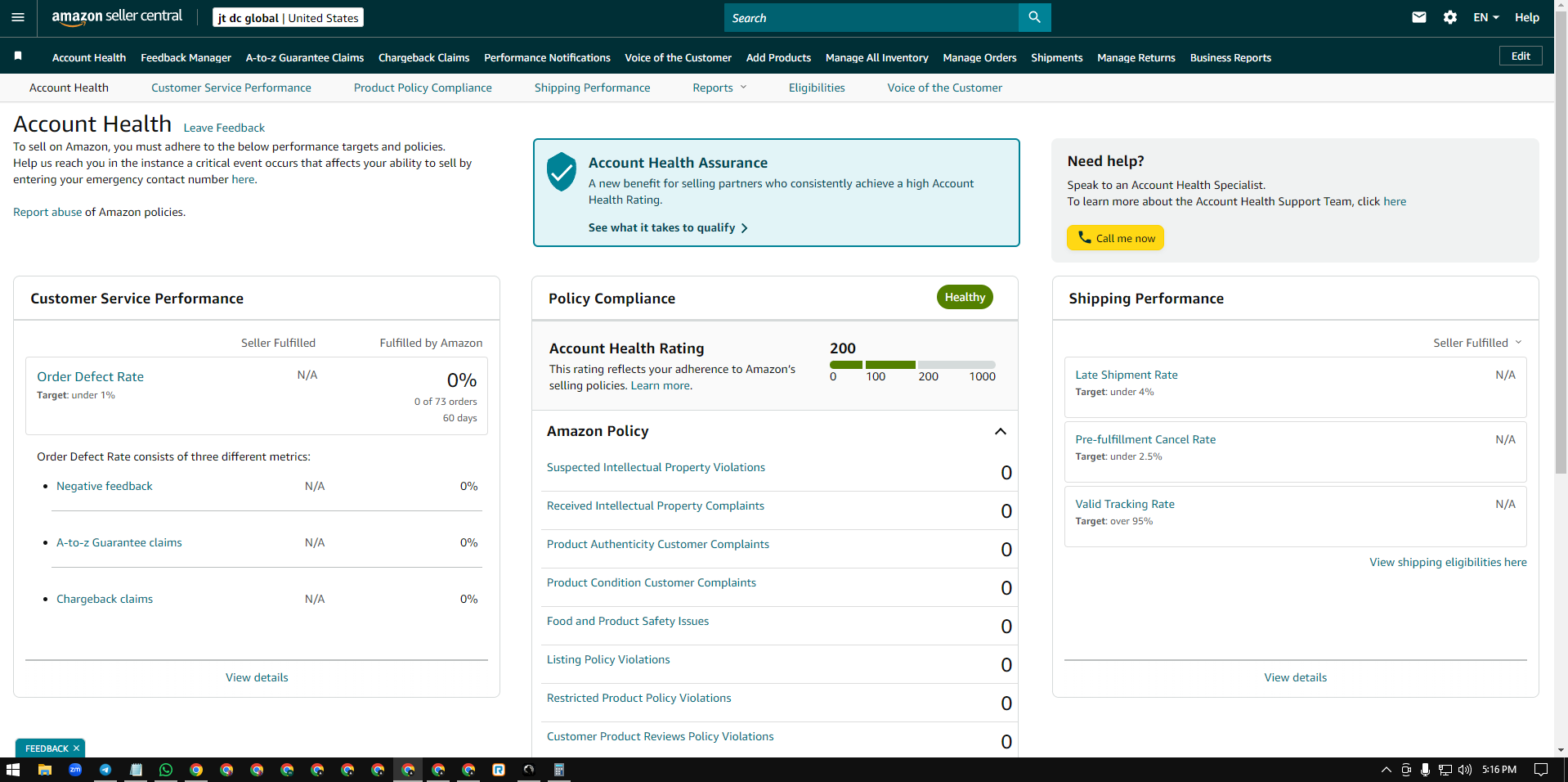
Task: Open Manage All Inventory nav item
Action: coord(877,57)
